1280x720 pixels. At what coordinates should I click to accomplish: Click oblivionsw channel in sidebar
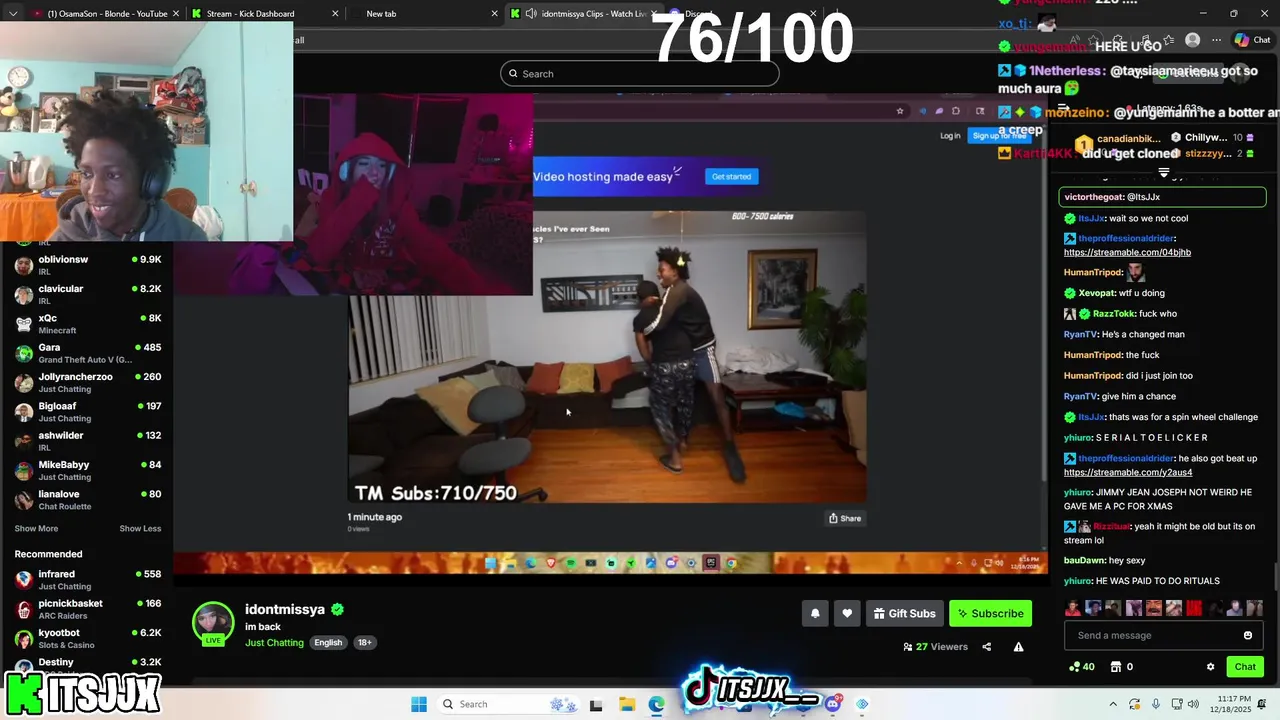[88, 265]
